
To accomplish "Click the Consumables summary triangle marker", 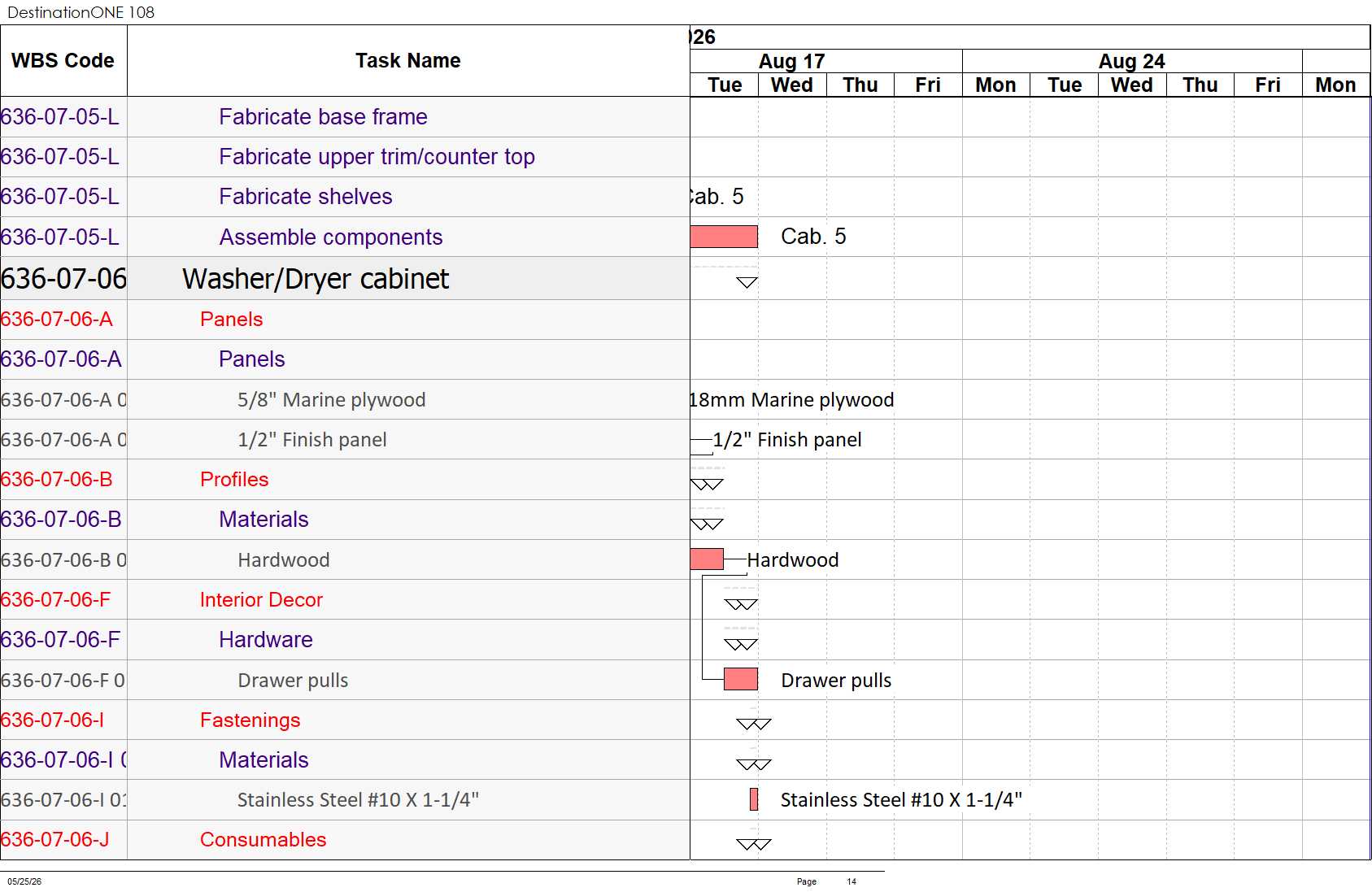I will pos(753,844).
